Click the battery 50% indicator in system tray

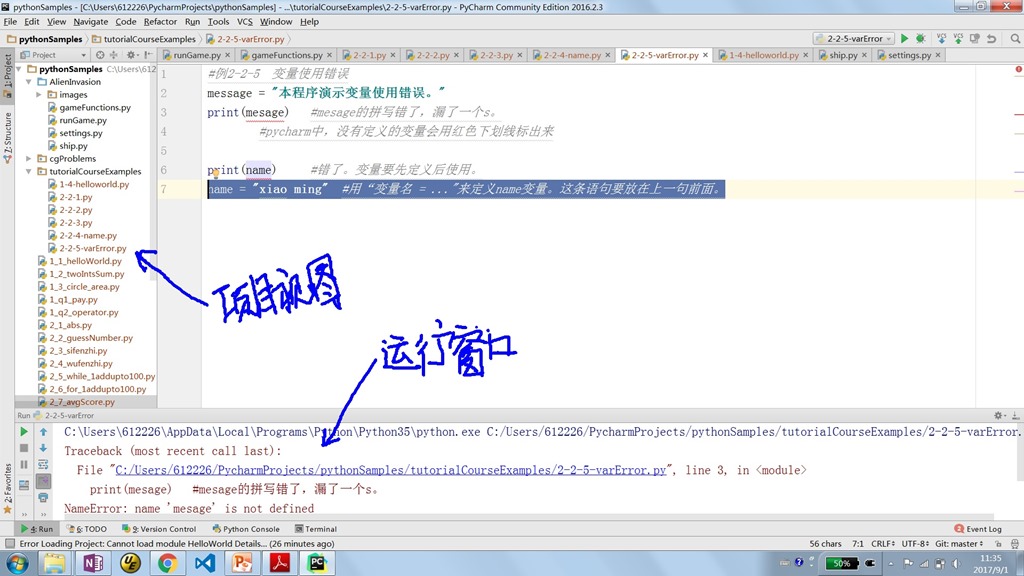[842, 563]
